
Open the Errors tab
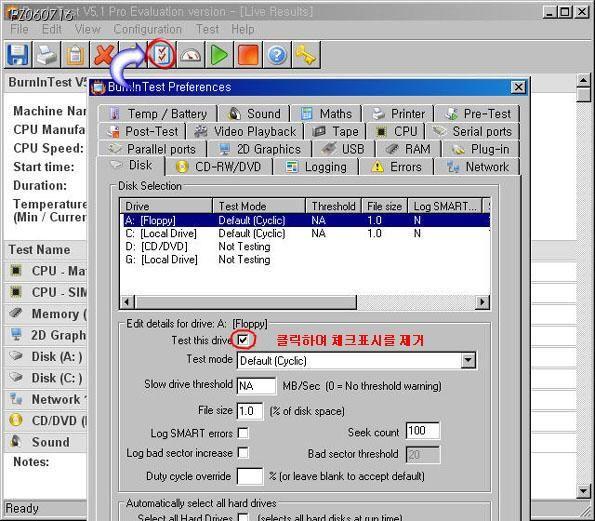pyautogui.click(x=397, y=167)
